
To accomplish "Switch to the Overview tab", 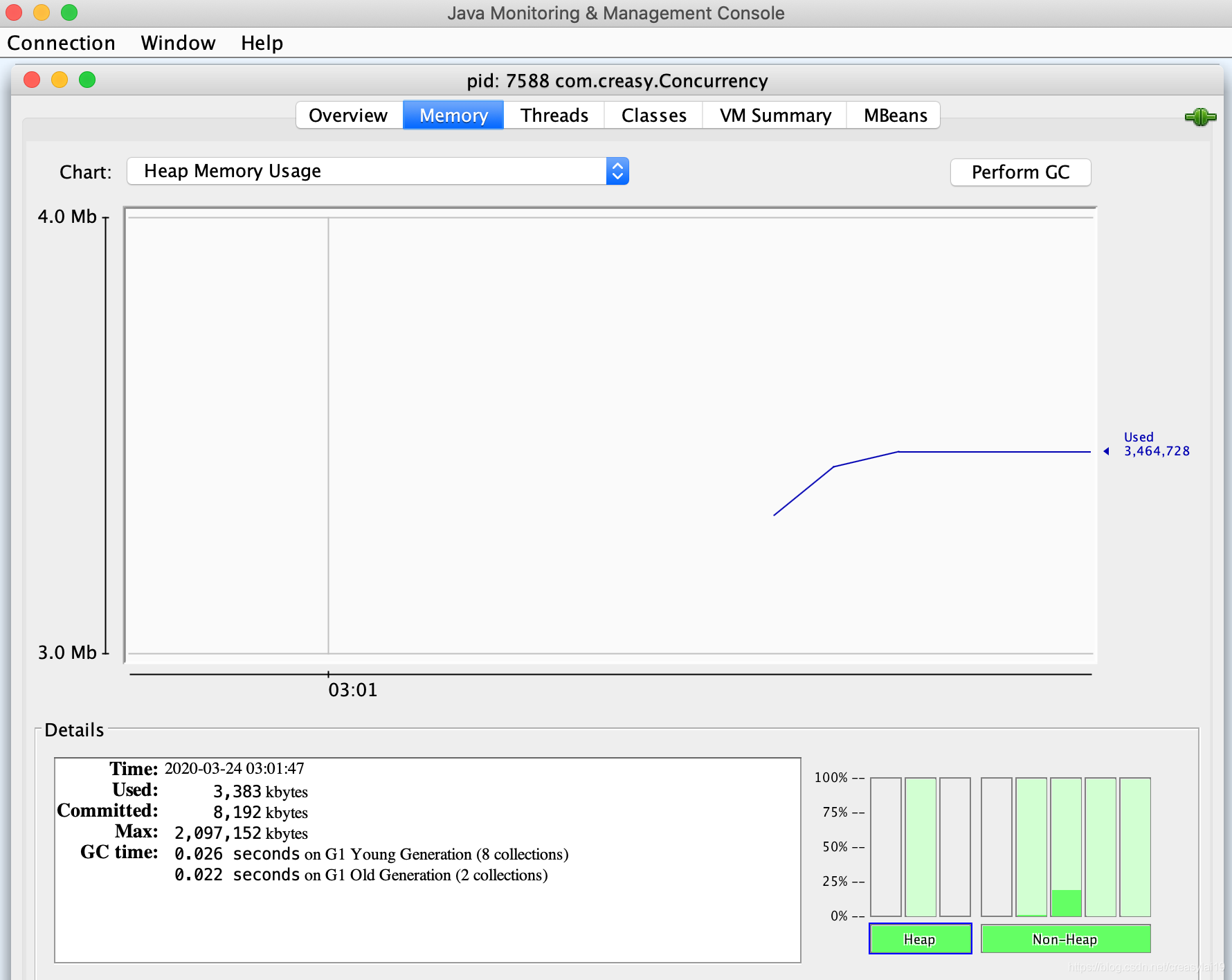I will pos(348,116).
